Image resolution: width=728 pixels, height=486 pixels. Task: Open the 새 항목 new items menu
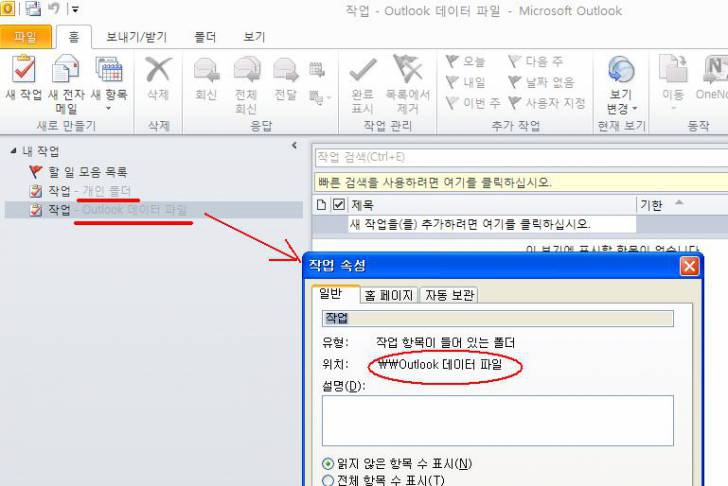point(109,84)
